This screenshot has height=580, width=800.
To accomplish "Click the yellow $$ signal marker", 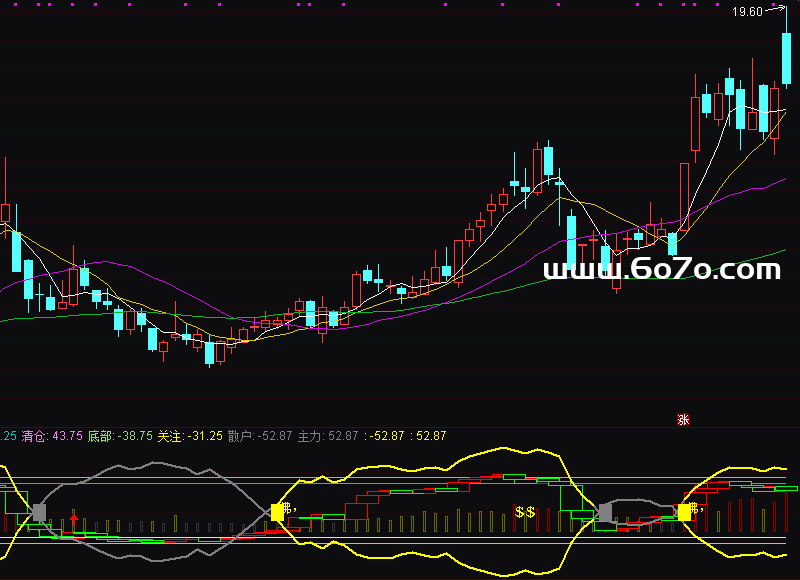I will point(525,512).
